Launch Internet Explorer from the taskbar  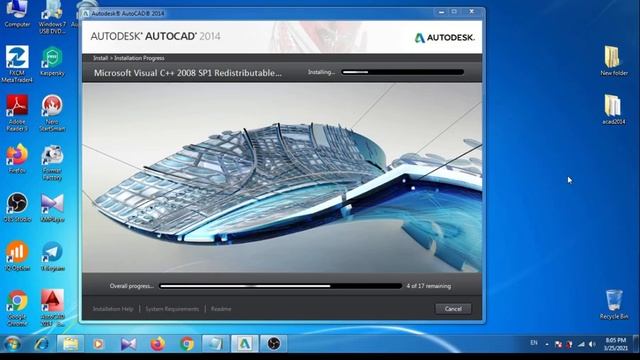(41, 344)
